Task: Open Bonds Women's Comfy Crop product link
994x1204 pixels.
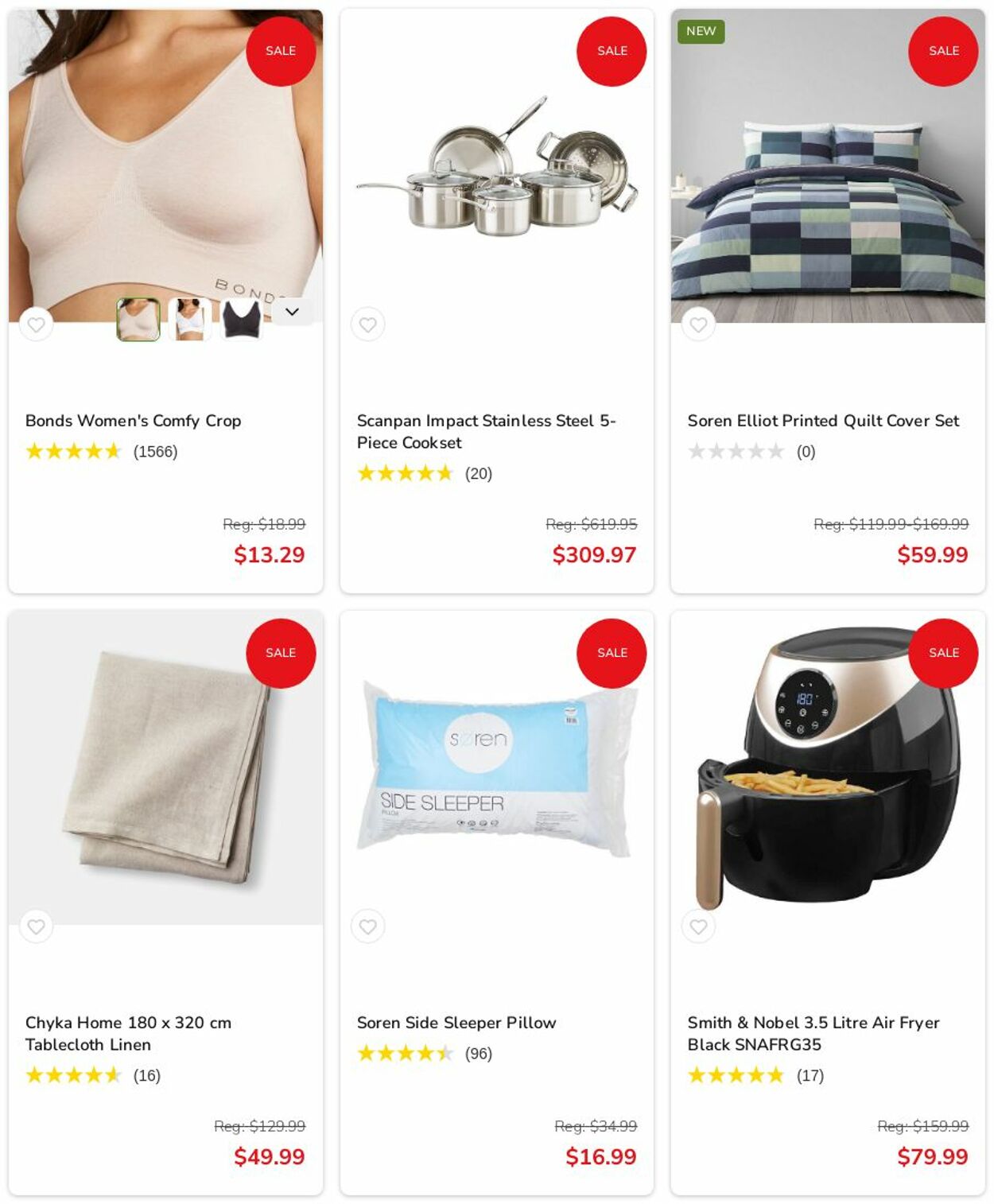Action: point(133,421)
